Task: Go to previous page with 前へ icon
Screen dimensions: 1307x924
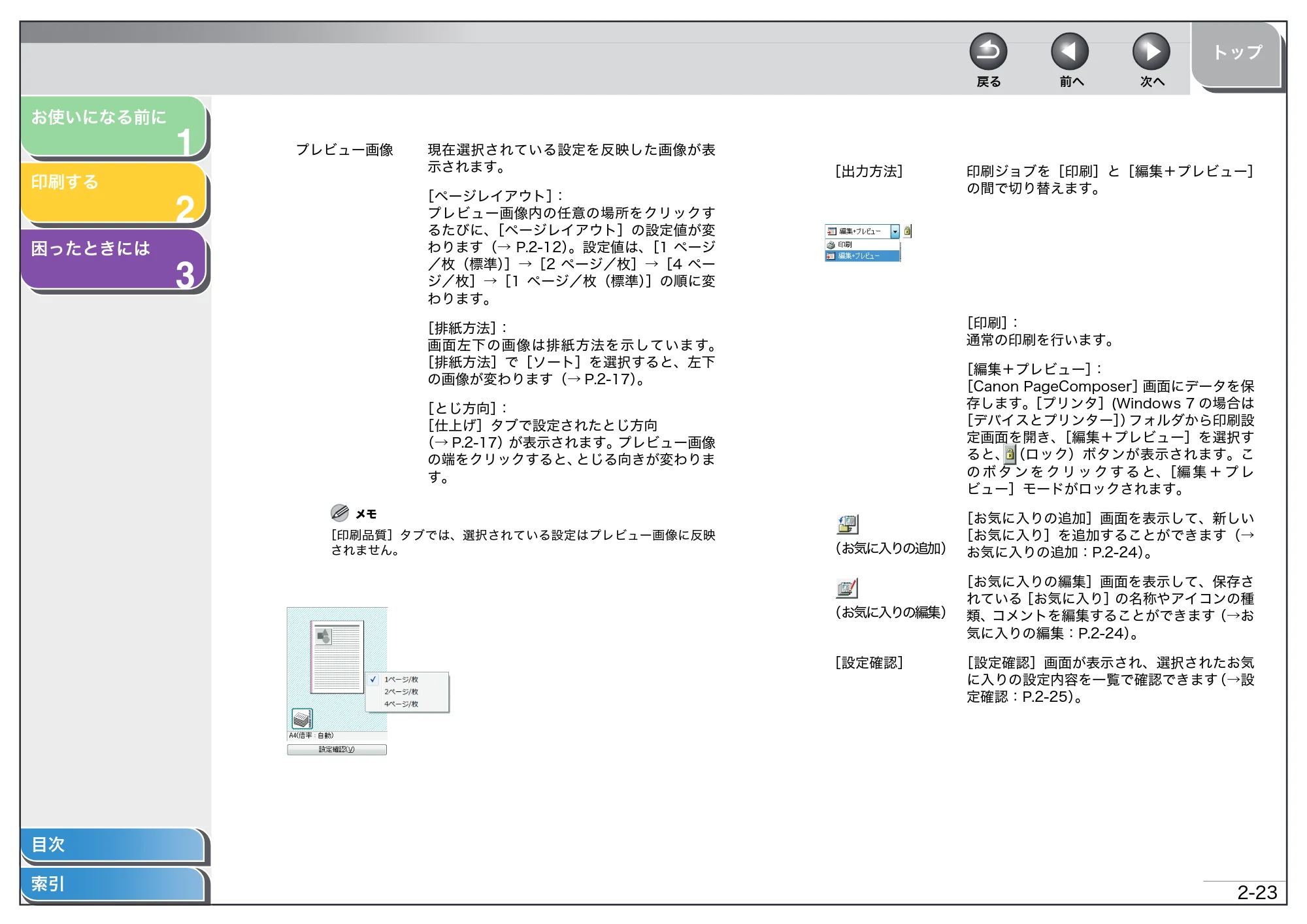Action: point(1070,52)
